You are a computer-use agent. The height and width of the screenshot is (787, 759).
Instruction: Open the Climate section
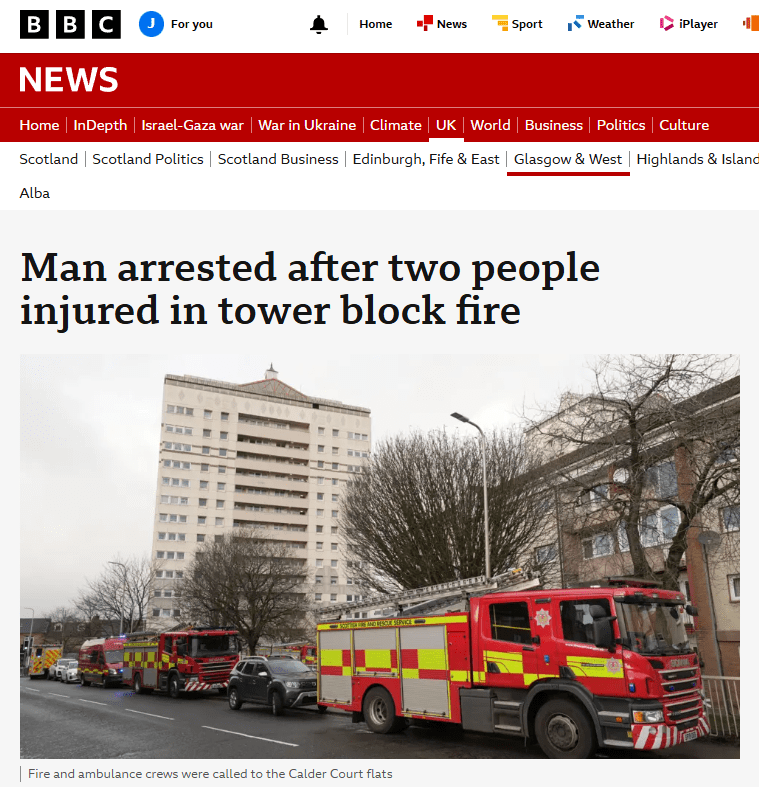pyautogui.click(x=396, y=125)
